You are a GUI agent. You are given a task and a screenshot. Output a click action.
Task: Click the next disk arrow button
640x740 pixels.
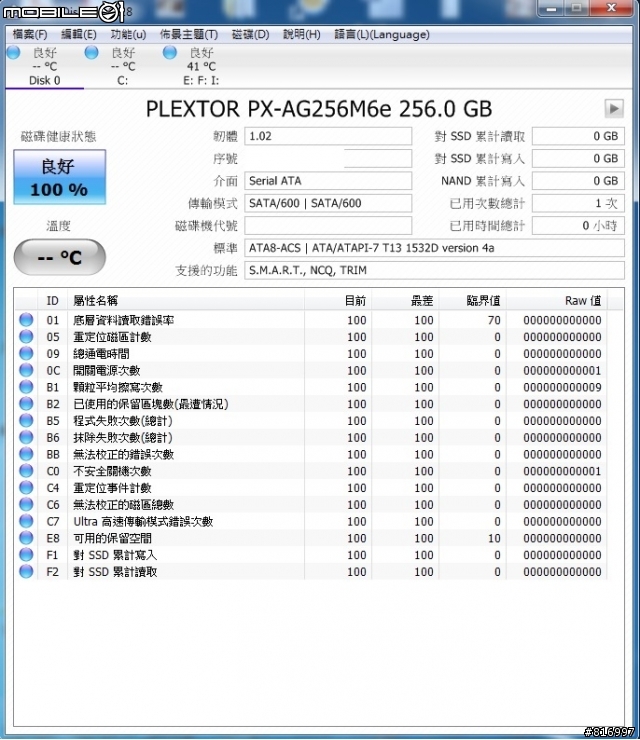click(x=614, y=109)
